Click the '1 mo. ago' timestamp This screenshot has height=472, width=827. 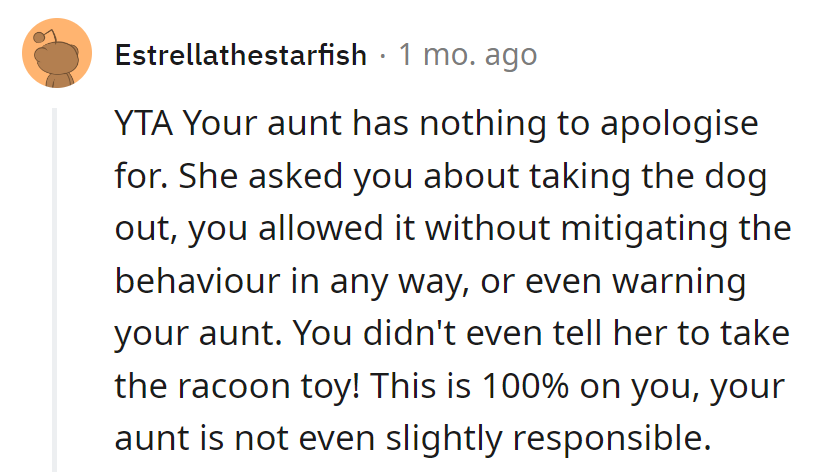coord(467,55)
